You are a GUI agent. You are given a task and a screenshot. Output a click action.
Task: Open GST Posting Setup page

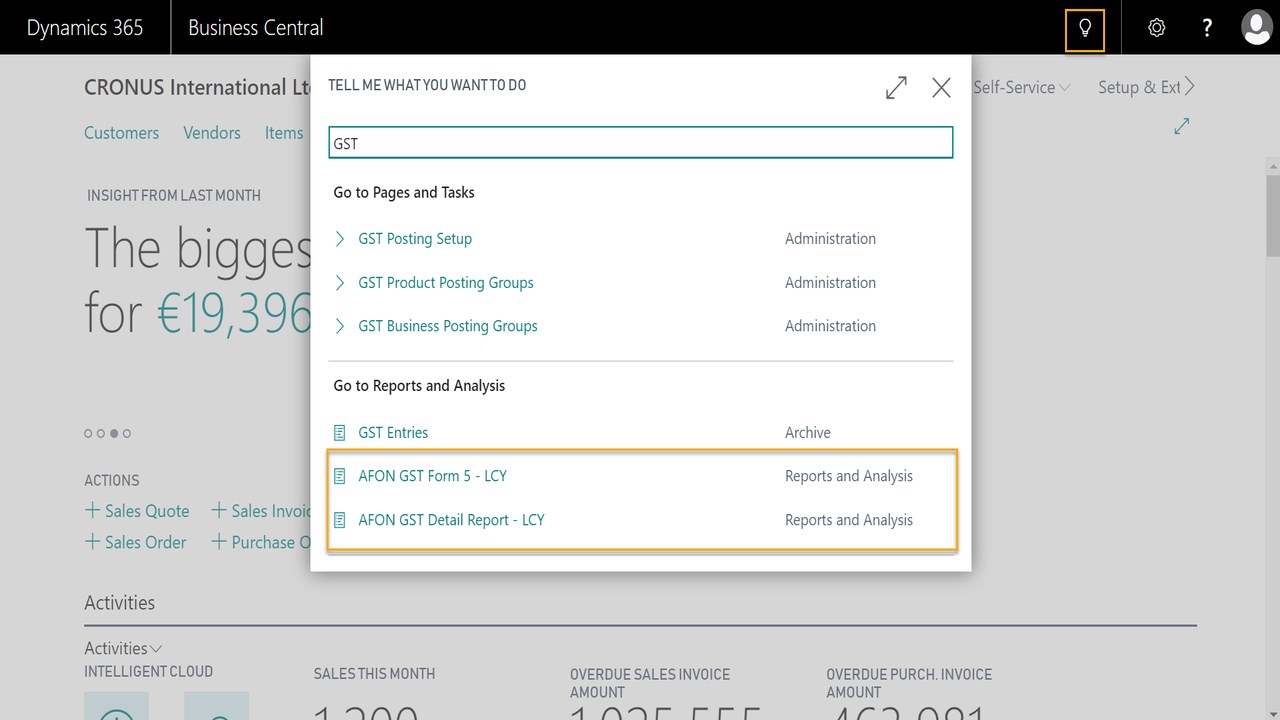415,239
